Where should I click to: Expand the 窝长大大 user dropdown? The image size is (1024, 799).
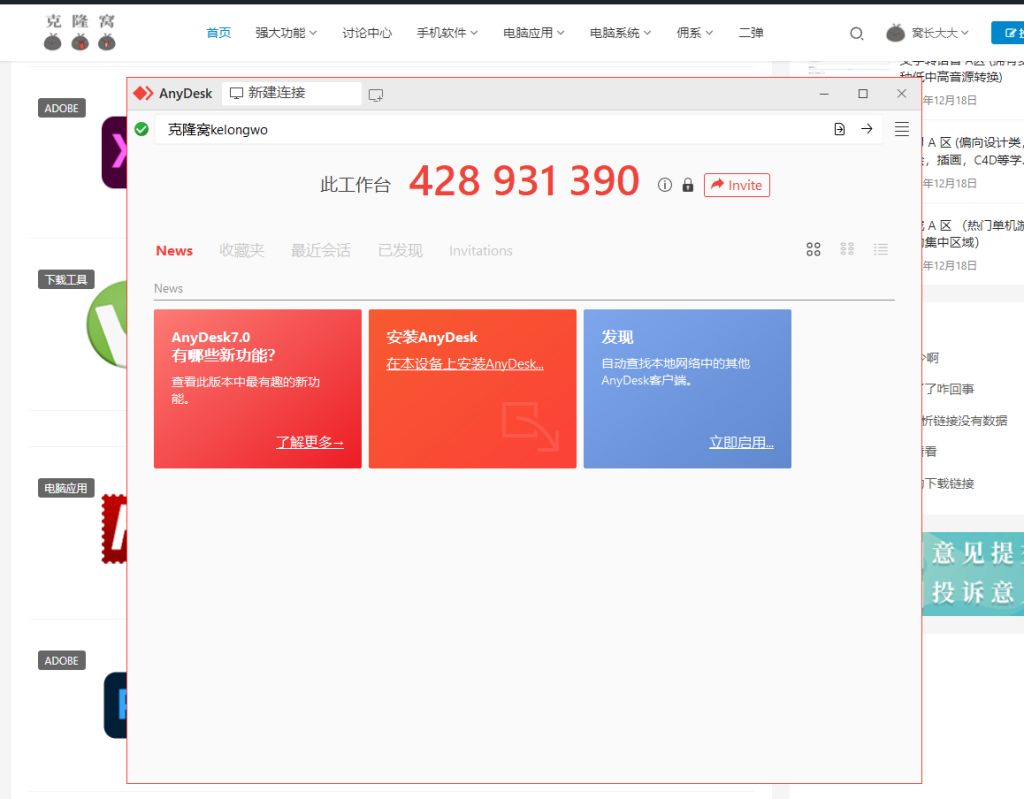tap(940, 33)
